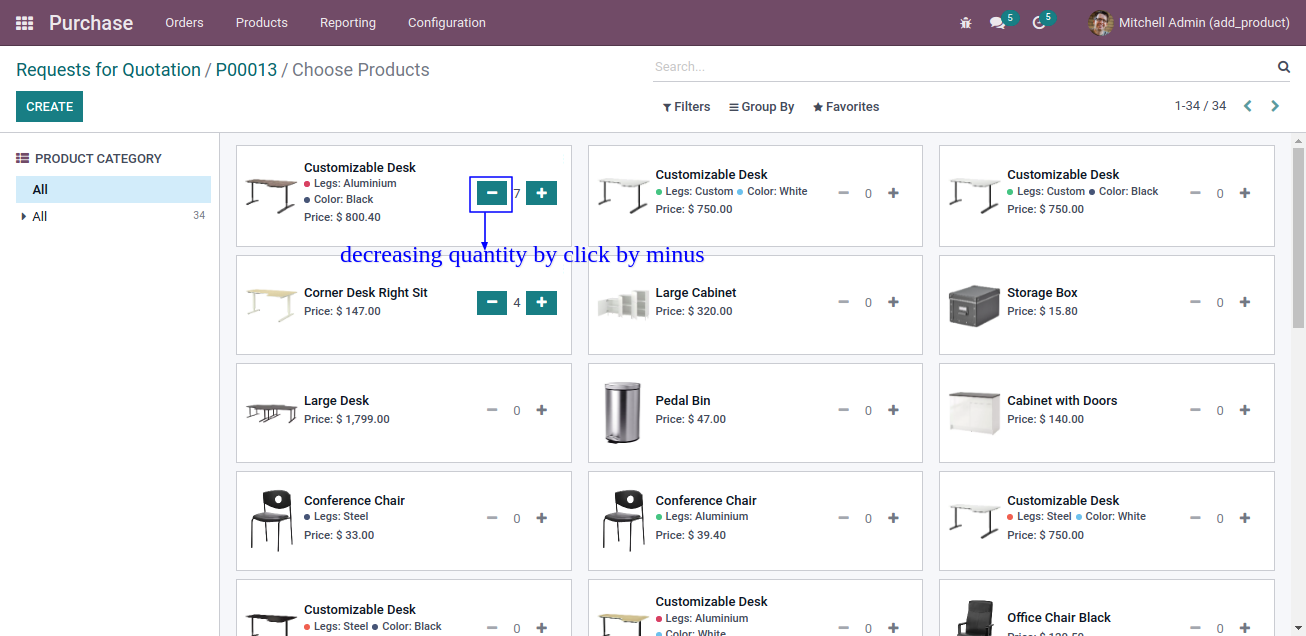The height and width of the screenshot is (636, 1306).
Task: Click plus on the Large Cabinet card
Action: tap(893, 302)
